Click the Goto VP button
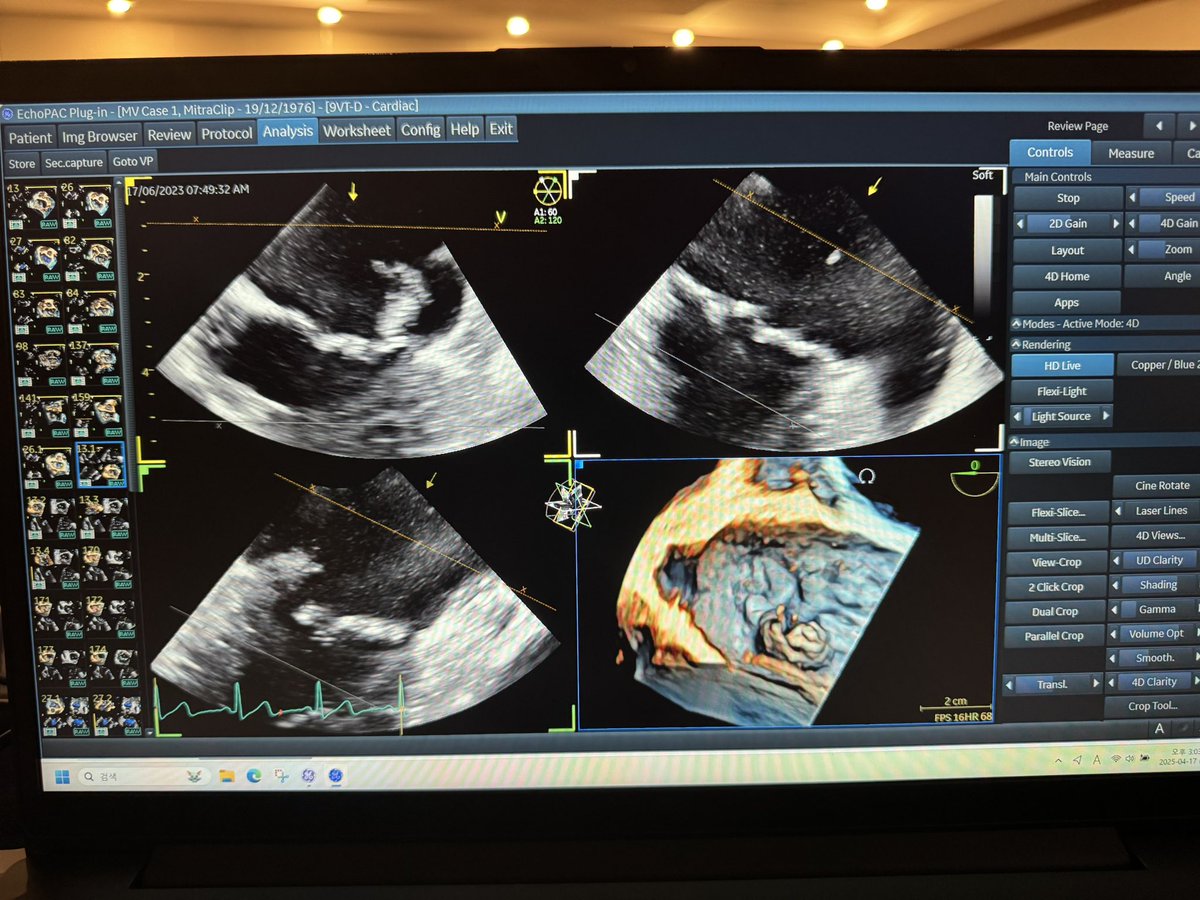 [133, 161]
